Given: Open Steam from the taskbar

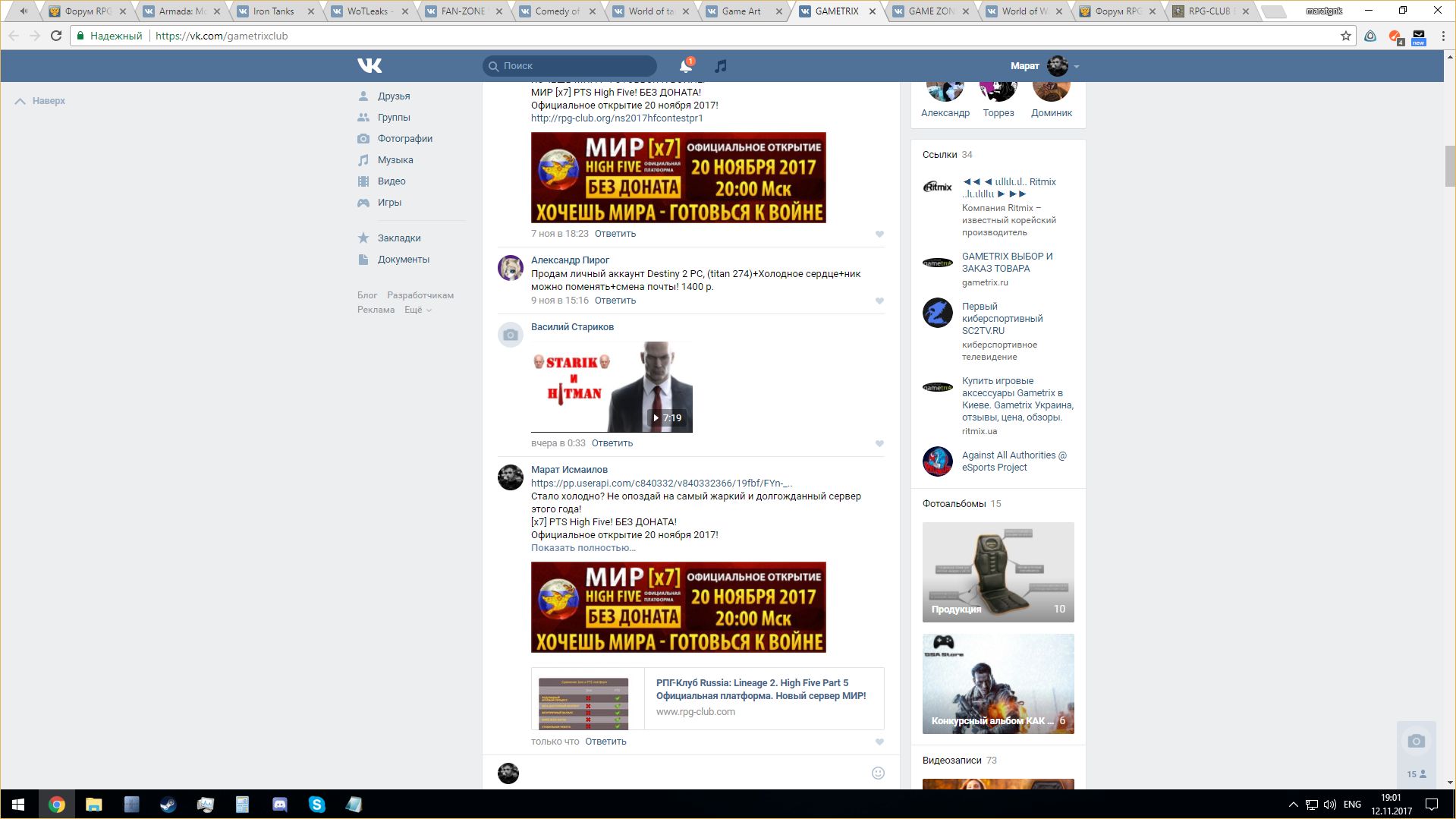Looking at the screenshot, I should (168, 804).
